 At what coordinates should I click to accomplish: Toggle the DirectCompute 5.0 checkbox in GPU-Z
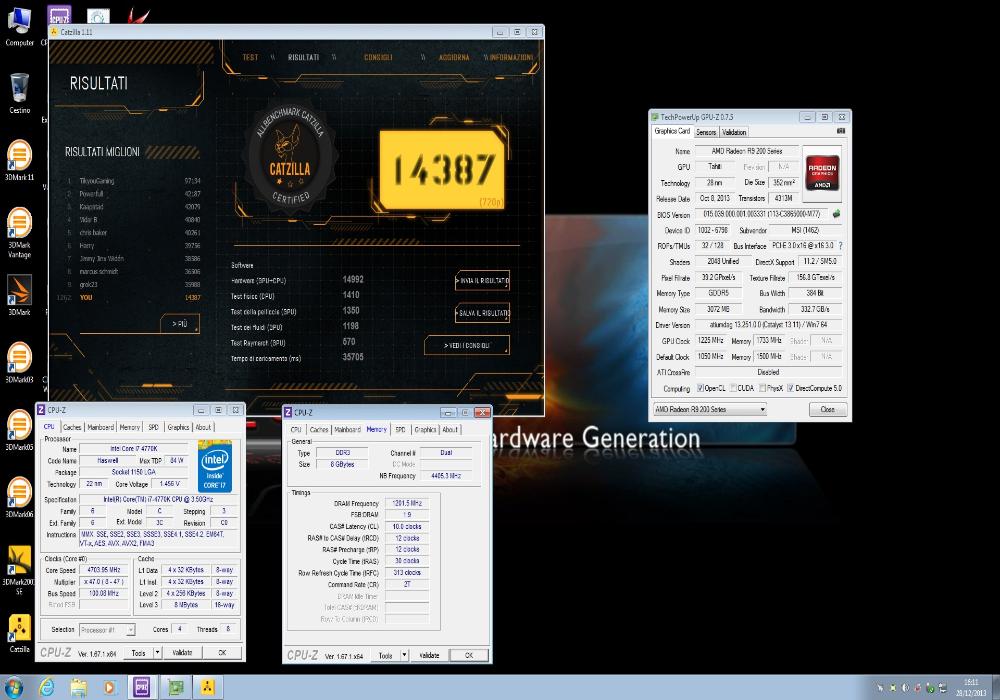tap(790, 388)
